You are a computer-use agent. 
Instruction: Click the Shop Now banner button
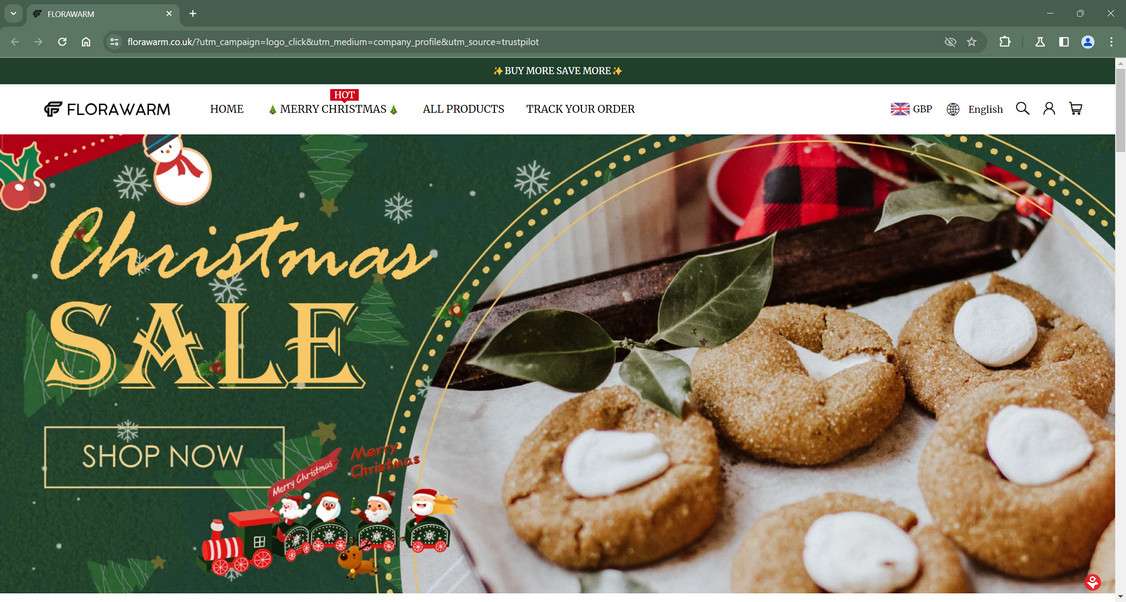(x=164, y=457)
